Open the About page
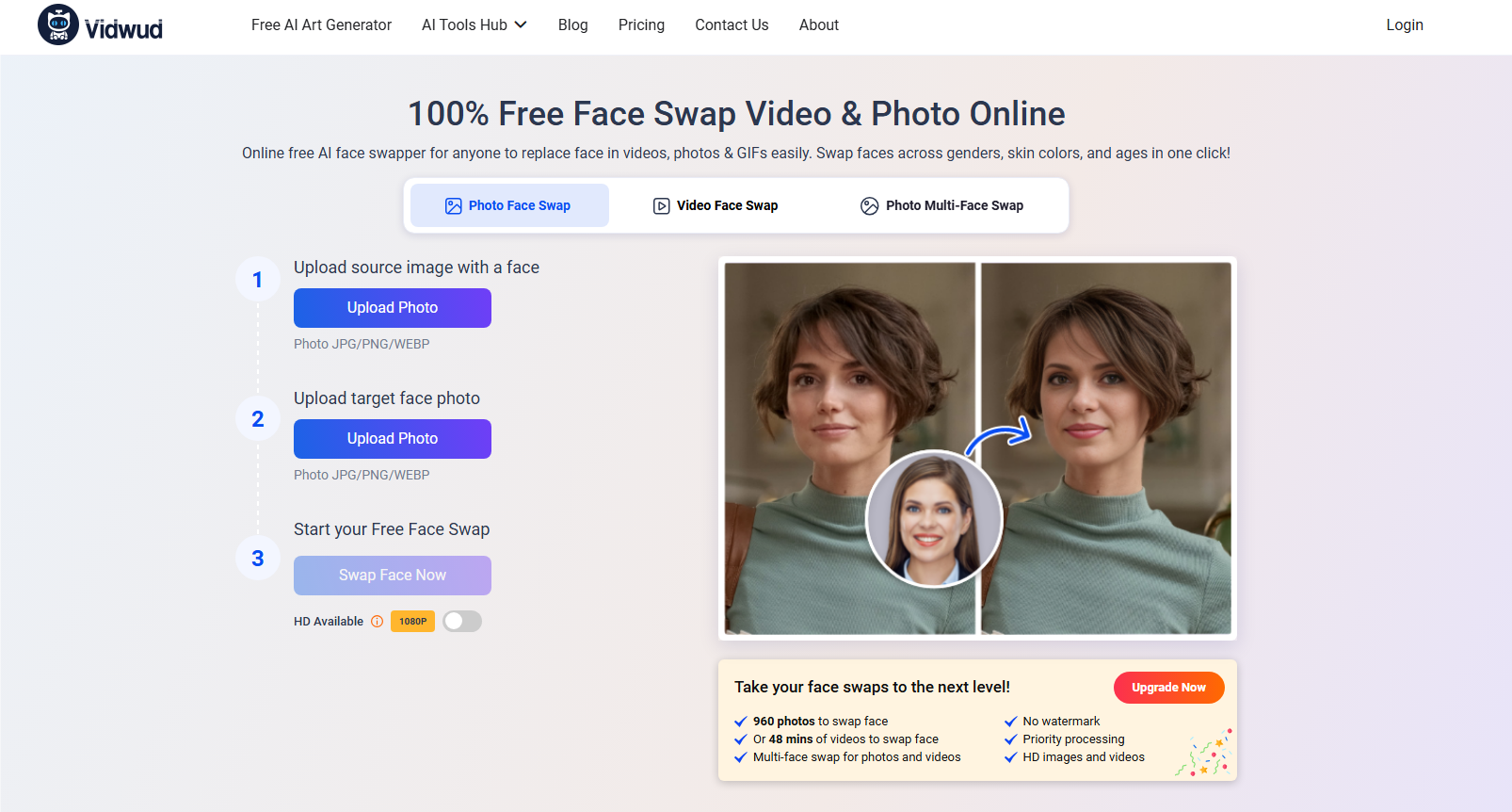1512x812 pixels. 819,25
